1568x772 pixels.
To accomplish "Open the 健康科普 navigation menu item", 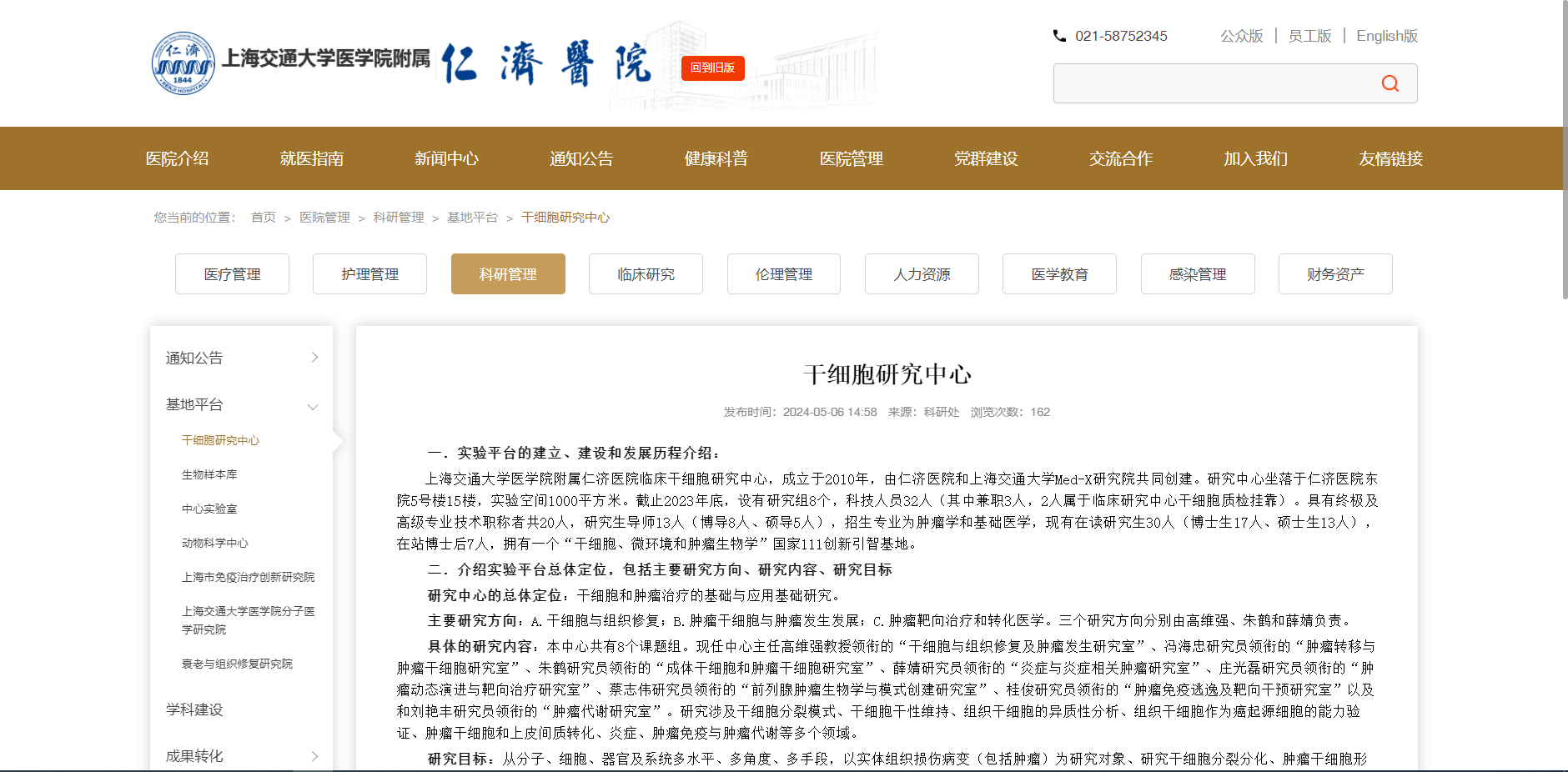I will pos(716,158).
